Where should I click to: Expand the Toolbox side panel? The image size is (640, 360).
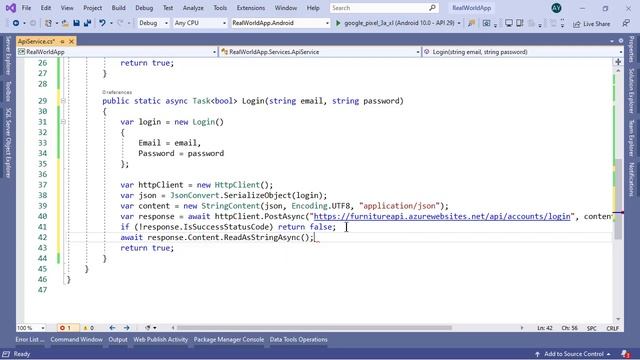pyautogui.click(x=8, y=91)
